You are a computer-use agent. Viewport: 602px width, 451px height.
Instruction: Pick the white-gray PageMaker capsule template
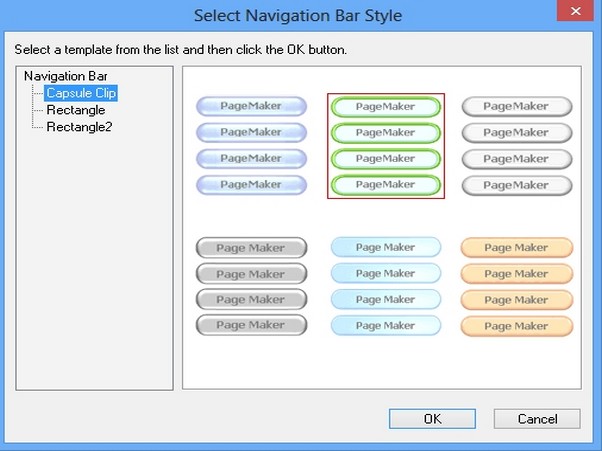[x=517, y=146]
